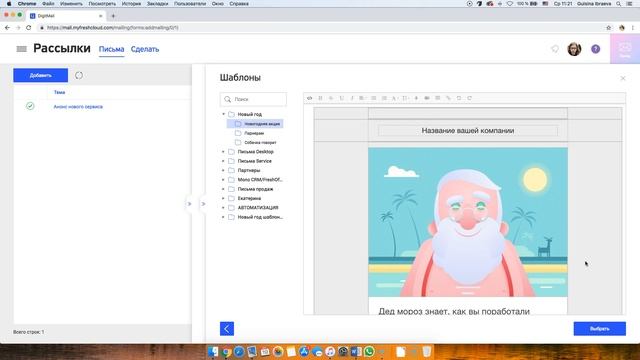640x360 pixels.
Task: Select the Письма Desktop folder label
Action: point(256,152)
